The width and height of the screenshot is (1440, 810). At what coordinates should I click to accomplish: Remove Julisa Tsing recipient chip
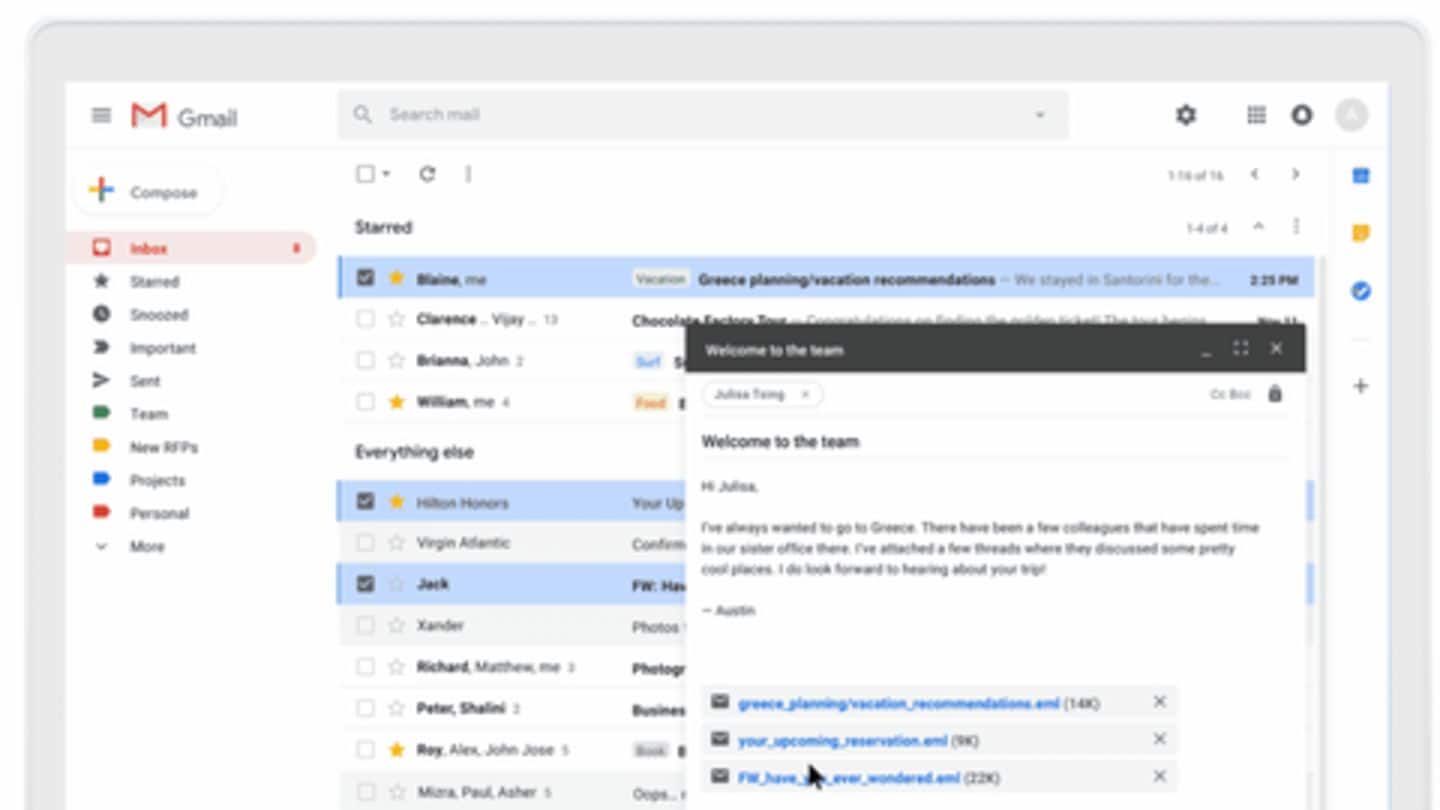coord(805,395)
